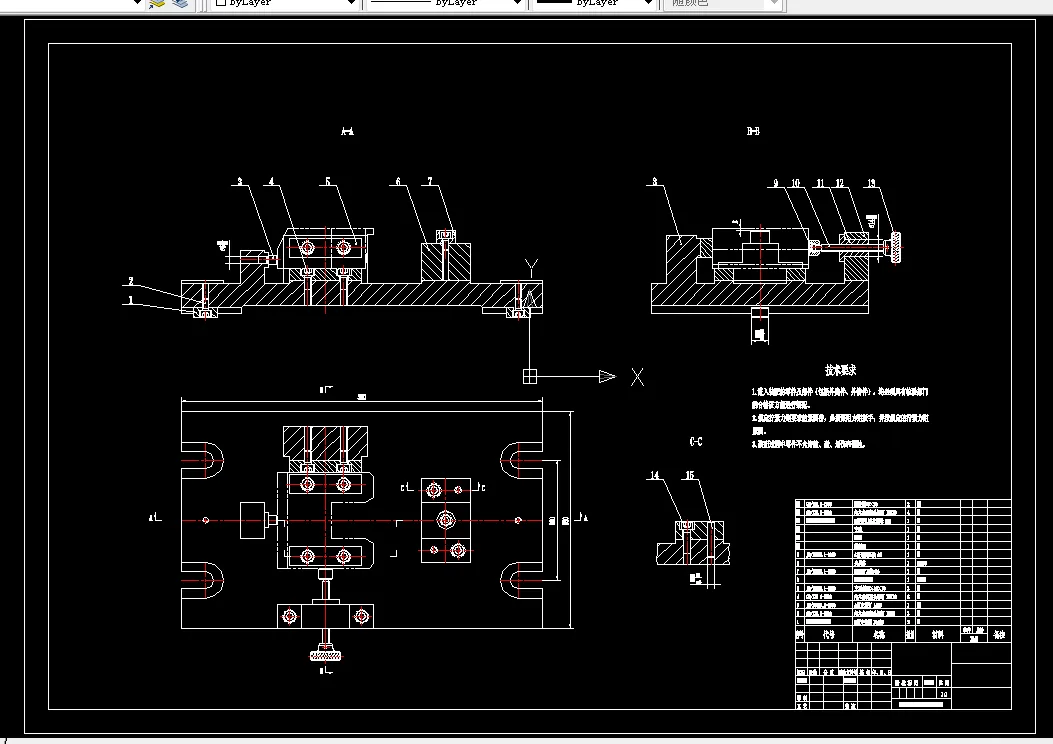
Task: Click the Y axis label of UCS icon
Action: pos(531,269)
